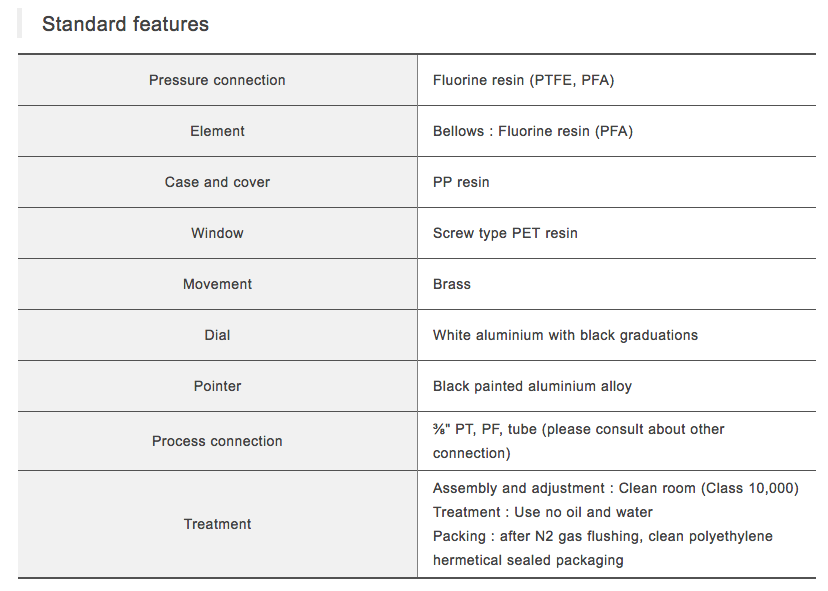Click 'Screw type PET resin' text
This screenshot has width=828, height=591.
(505, 233)
